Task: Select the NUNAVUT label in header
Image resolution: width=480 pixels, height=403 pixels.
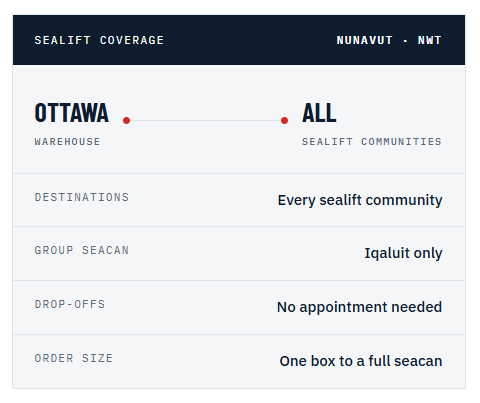Action: point(364,40)
